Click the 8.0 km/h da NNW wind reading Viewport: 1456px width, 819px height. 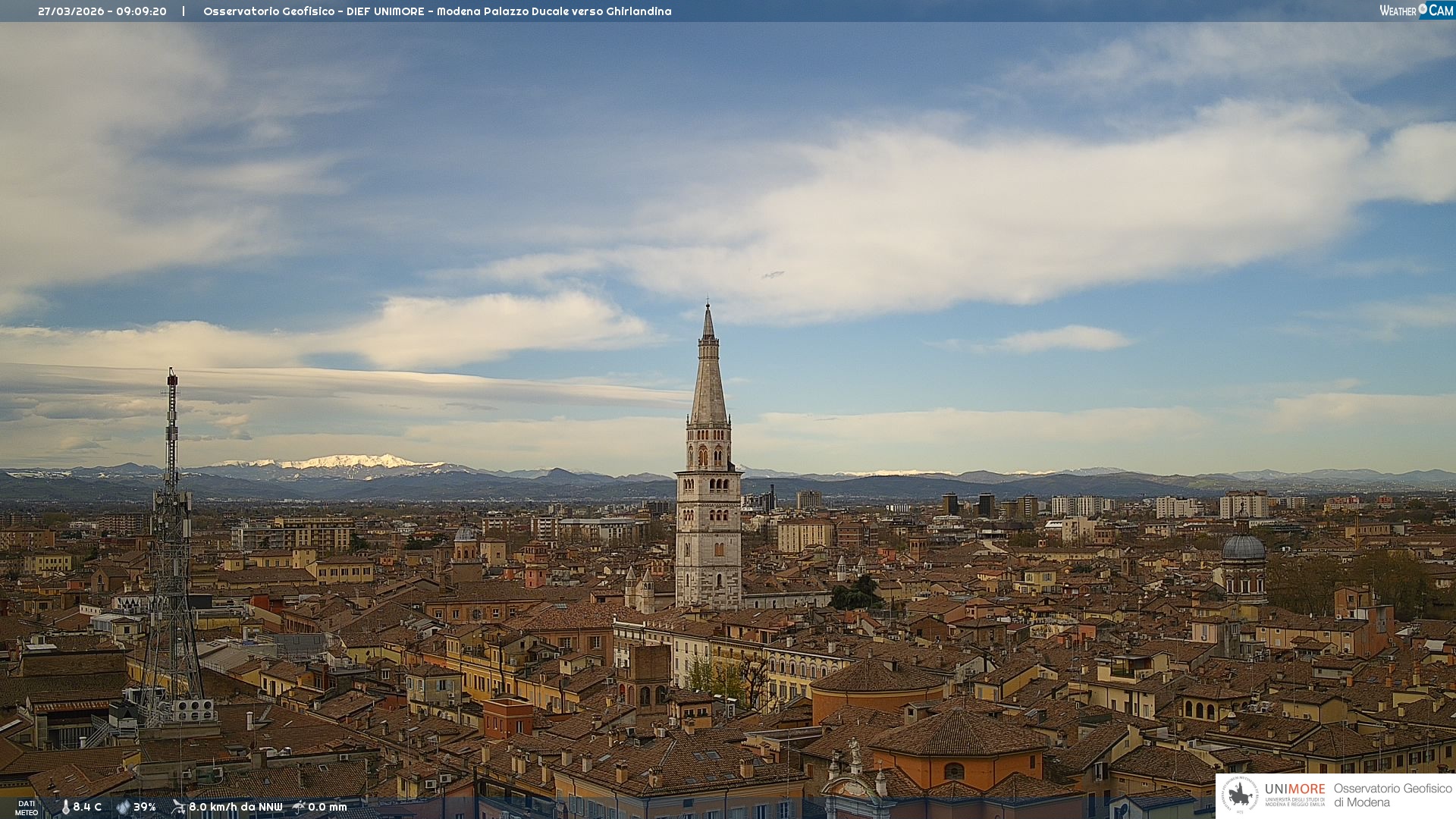click(235, 807)
